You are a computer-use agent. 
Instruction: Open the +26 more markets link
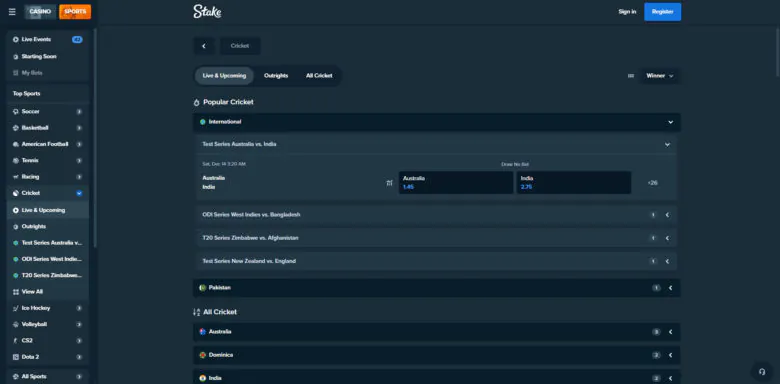pyautogui.click(x=653, y=183)
